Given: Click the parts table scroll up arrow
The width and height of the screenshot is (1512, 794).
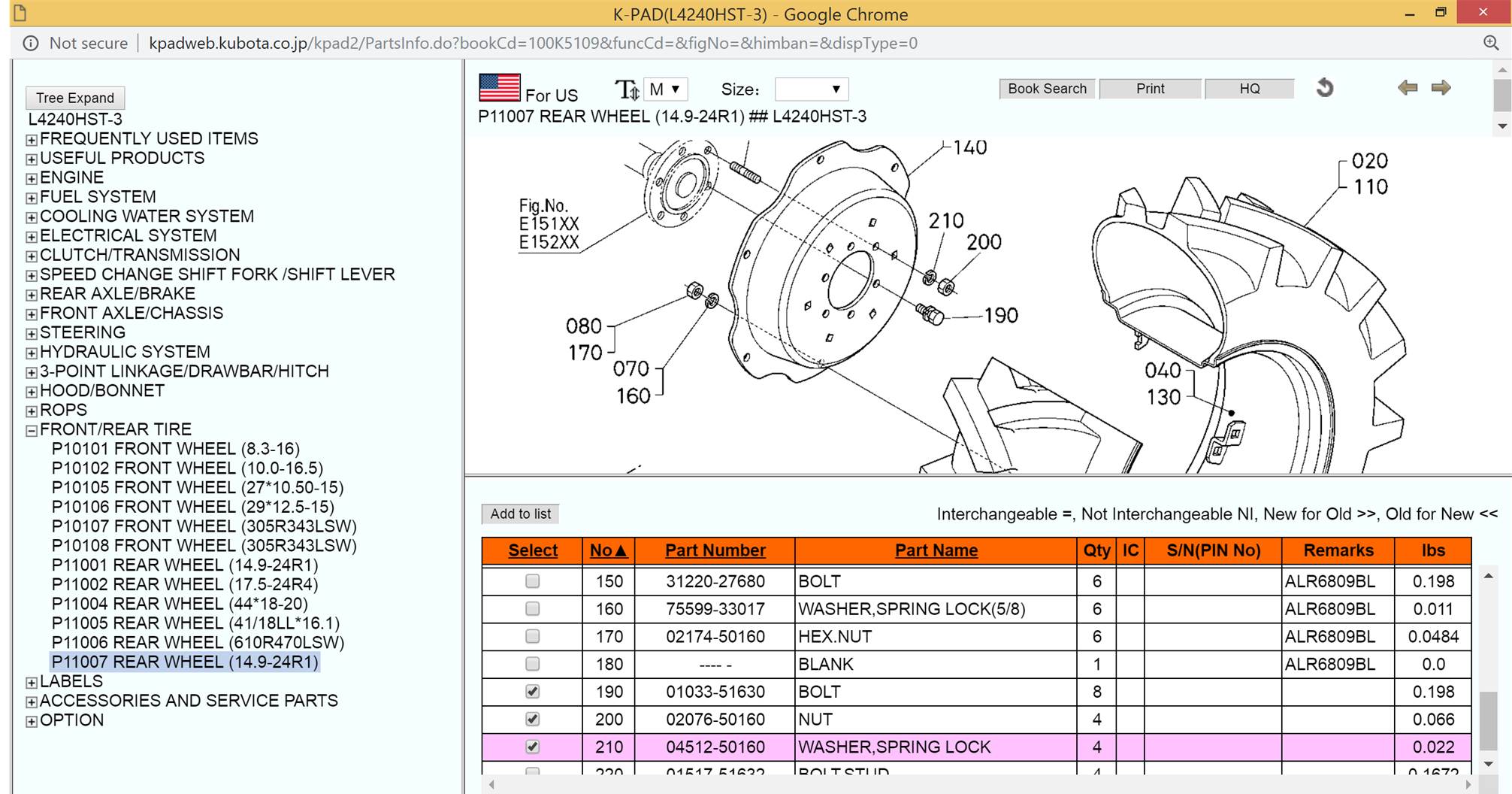Looking at the screenshot, I should click(1488, 576).
